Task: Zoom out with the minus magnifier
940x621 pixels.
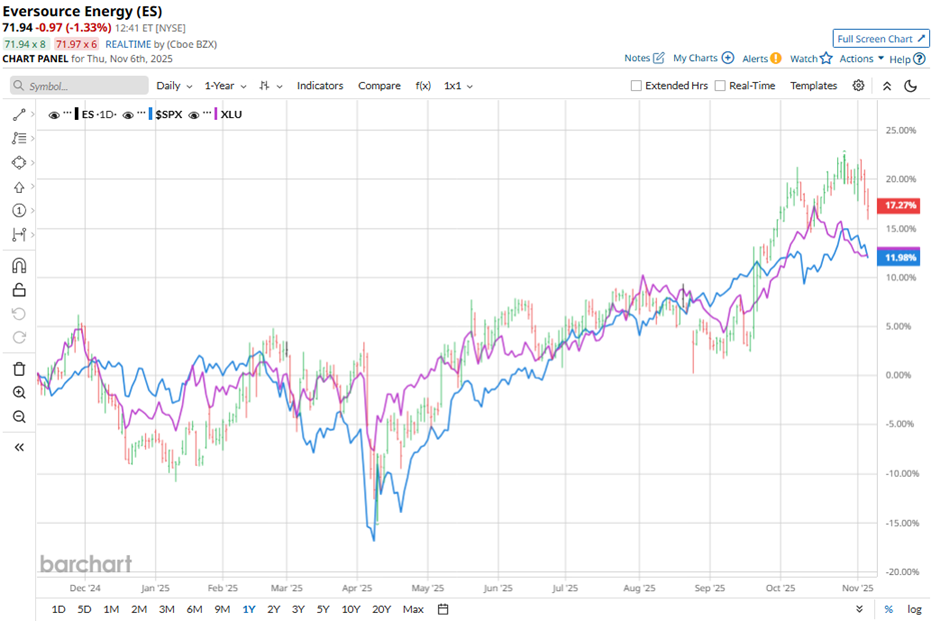Action: [19, 417]
